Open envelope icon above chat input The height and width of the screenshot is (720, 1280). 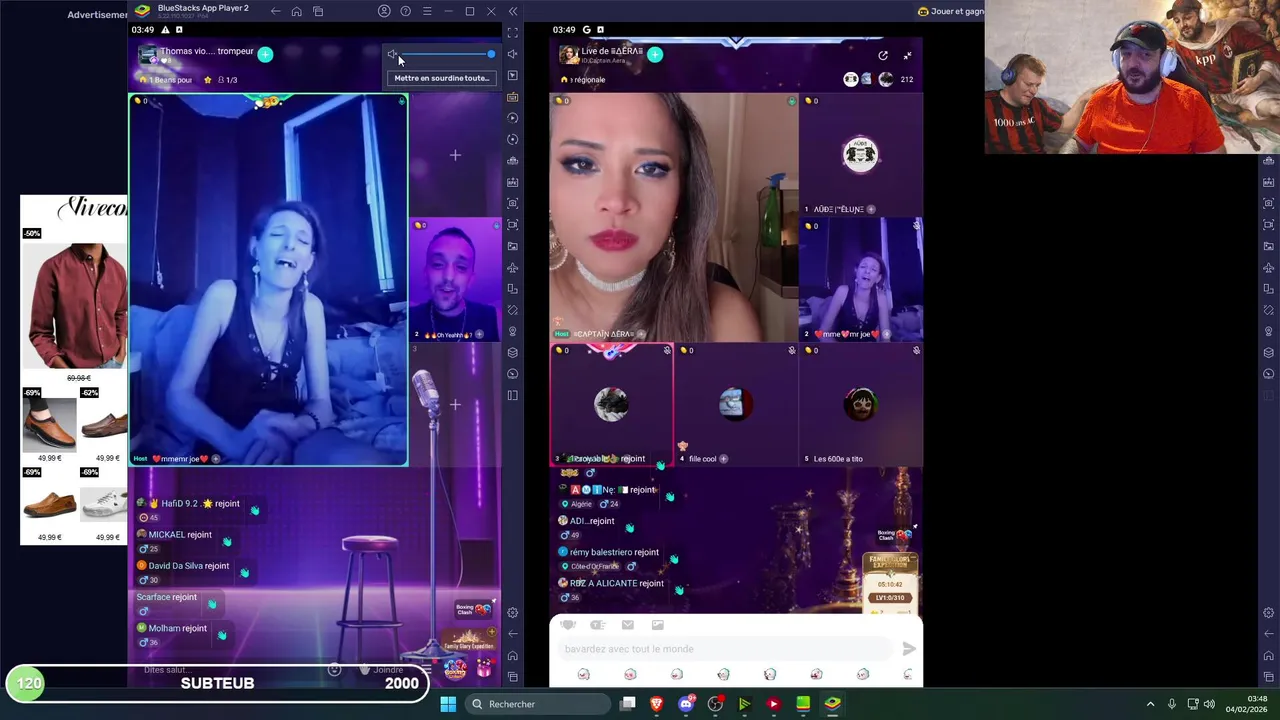628,625
